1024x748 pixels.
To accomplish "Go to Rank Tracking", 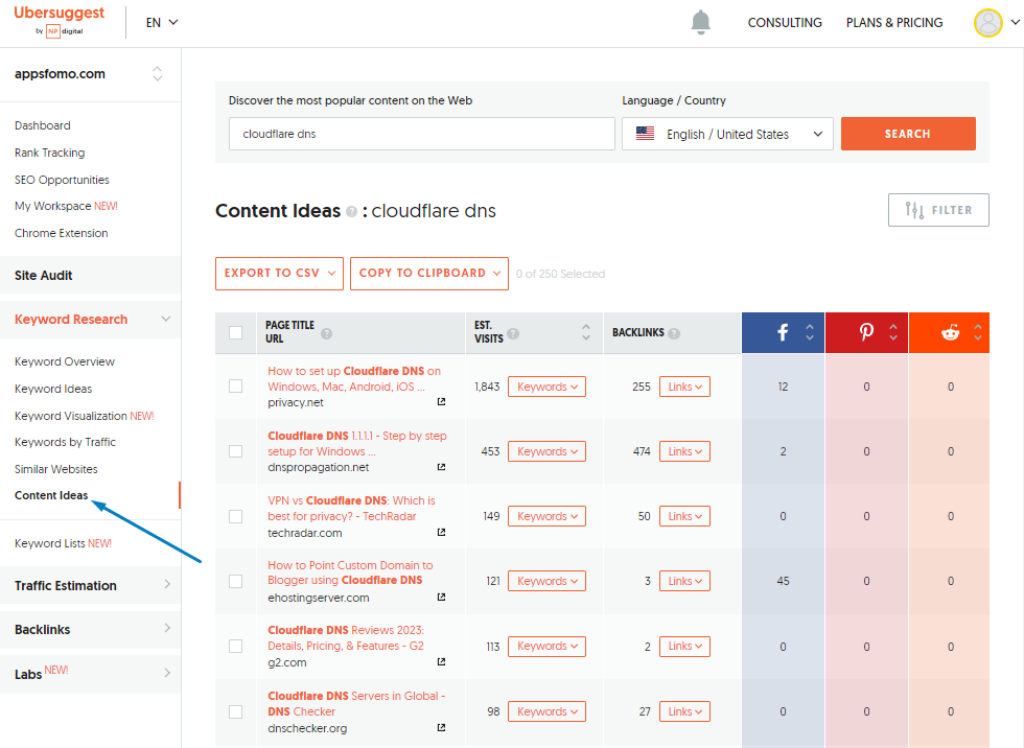I will tap(50, 152).
